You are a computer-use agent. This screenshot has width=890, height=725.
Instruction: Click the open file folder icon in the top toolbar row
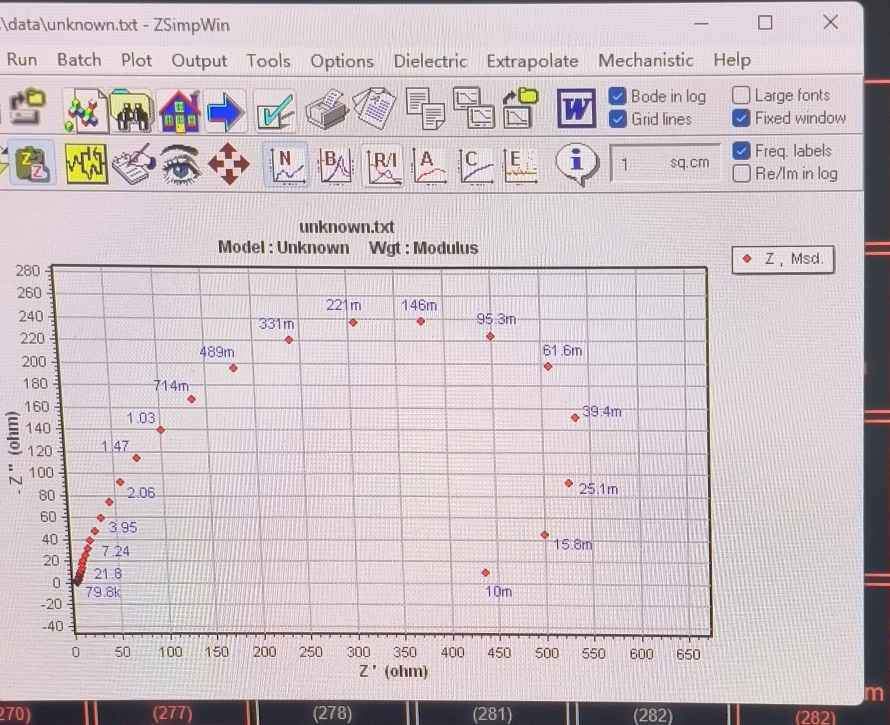point(27,107)
